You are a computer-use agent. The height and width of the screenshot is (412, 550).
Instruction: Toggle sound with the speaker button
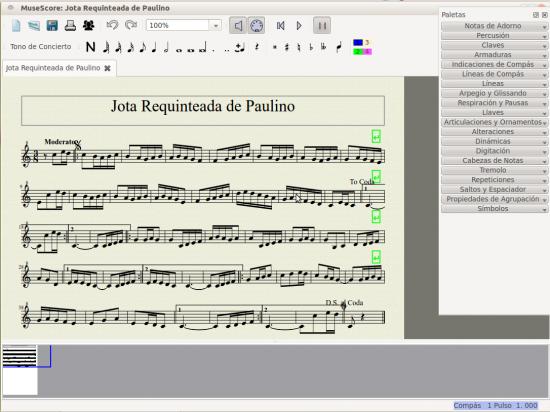[238, 26]
